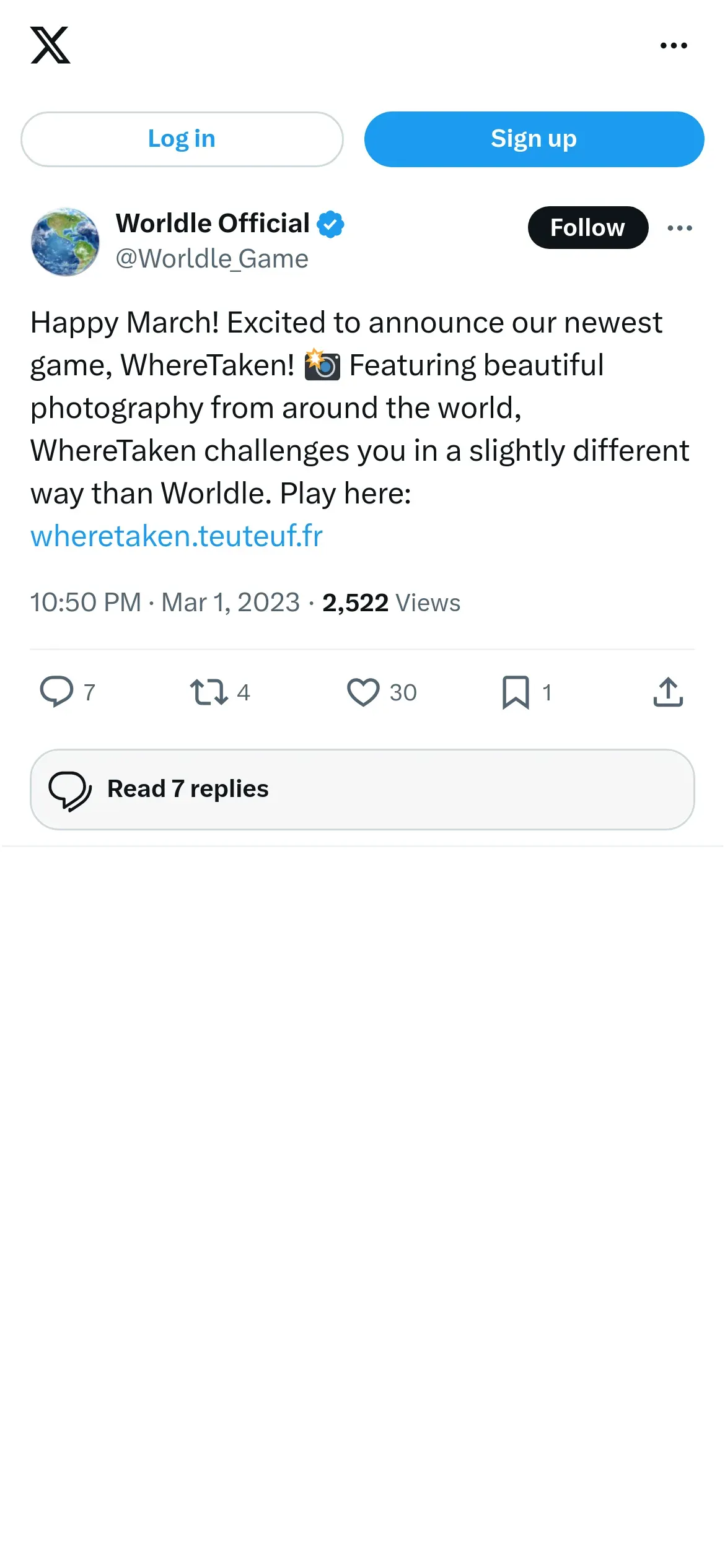The height and width of the screenshot is (1568, 725).
Task: Open the tweet's three-dot options menu
Action: (680, 228)
